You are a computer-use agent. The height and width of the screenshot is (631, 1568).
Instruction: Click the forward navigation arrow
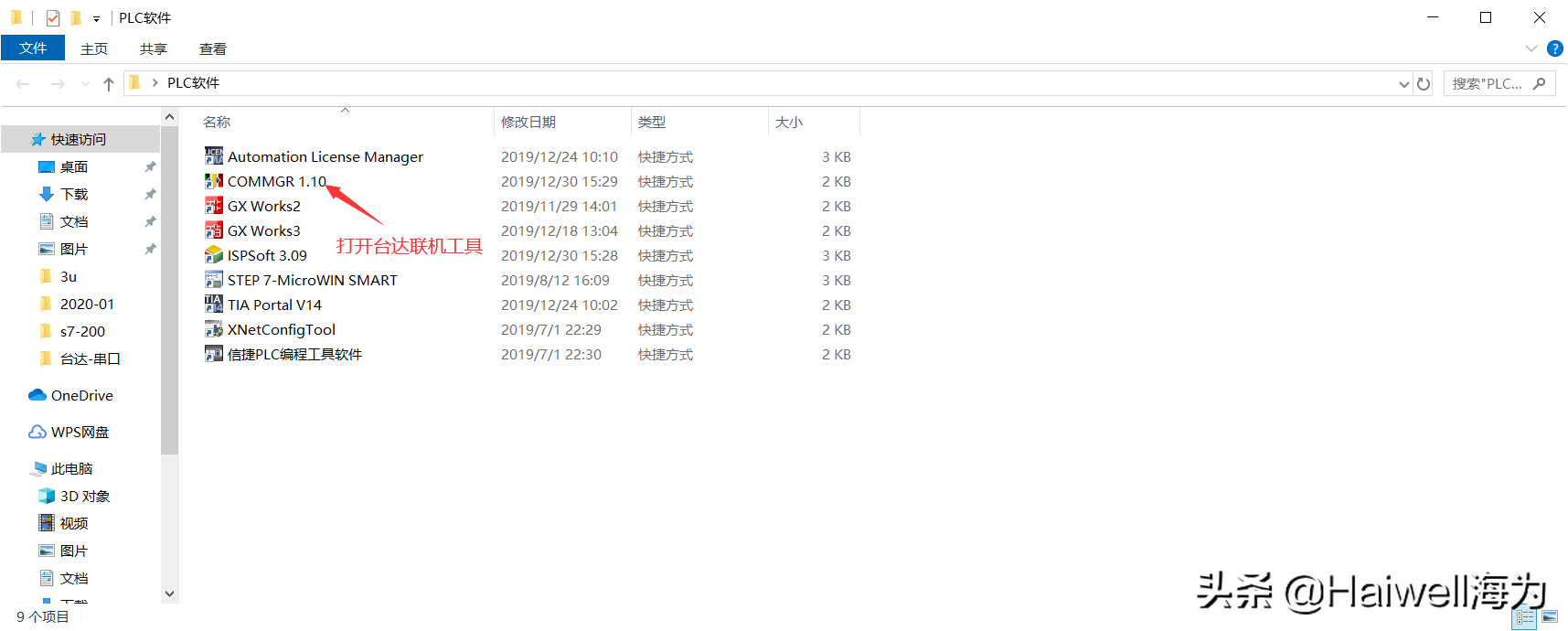pyautogui.click(x=58, y=83)
